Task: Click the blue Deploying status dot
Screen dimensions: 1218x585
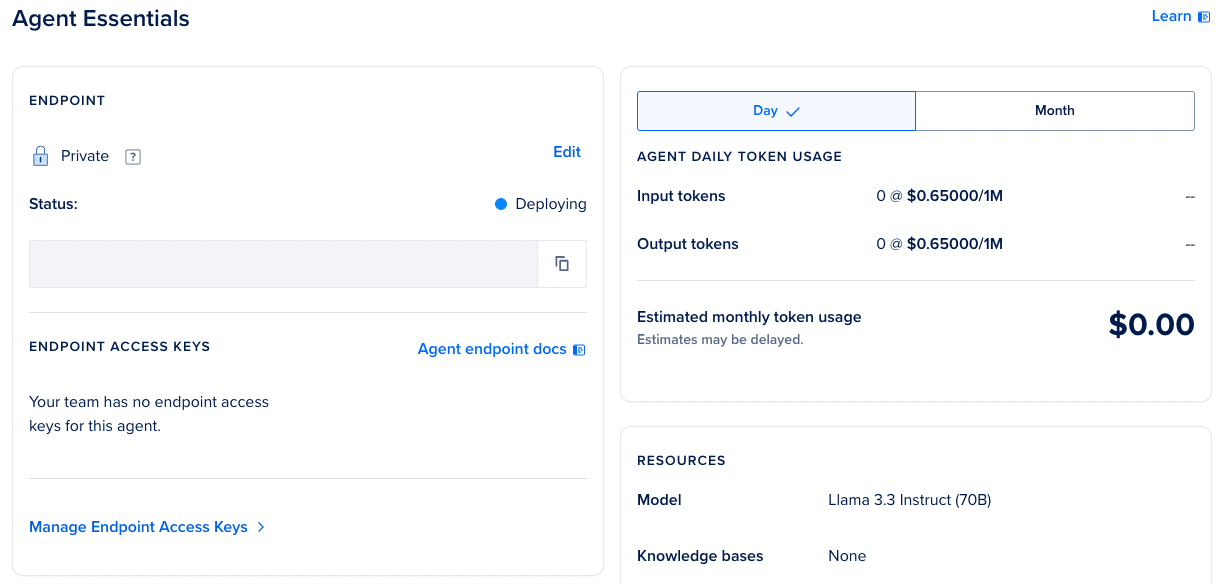Action: [x=501, y=204]
